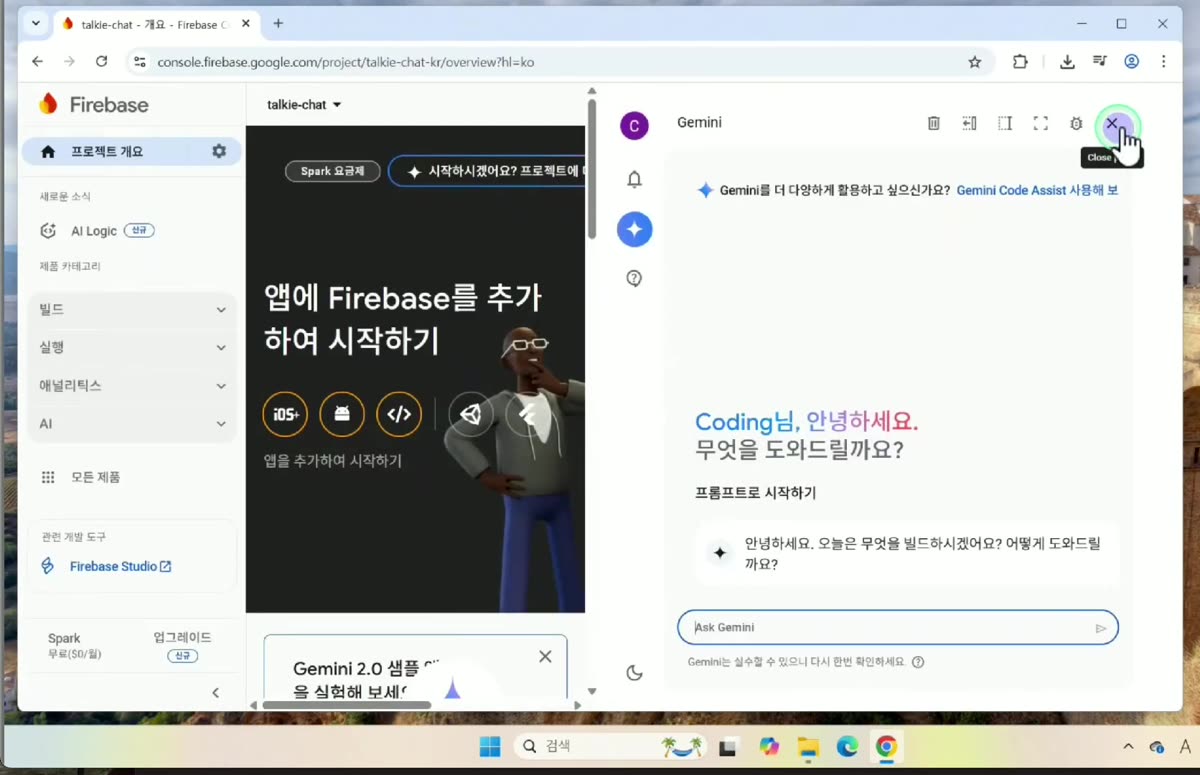Open the talkie-chat project dropdown

tap(304, 105)
